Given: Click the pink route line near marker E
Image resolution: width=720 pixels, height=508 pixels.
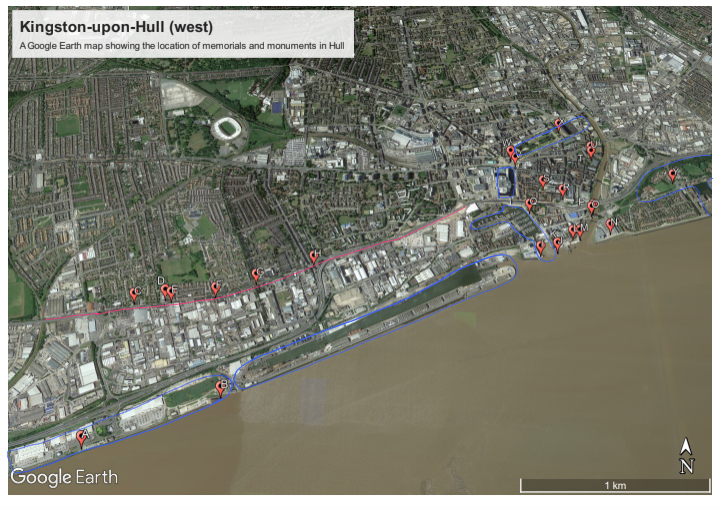Looking at the screenshot, I should 171,304.
